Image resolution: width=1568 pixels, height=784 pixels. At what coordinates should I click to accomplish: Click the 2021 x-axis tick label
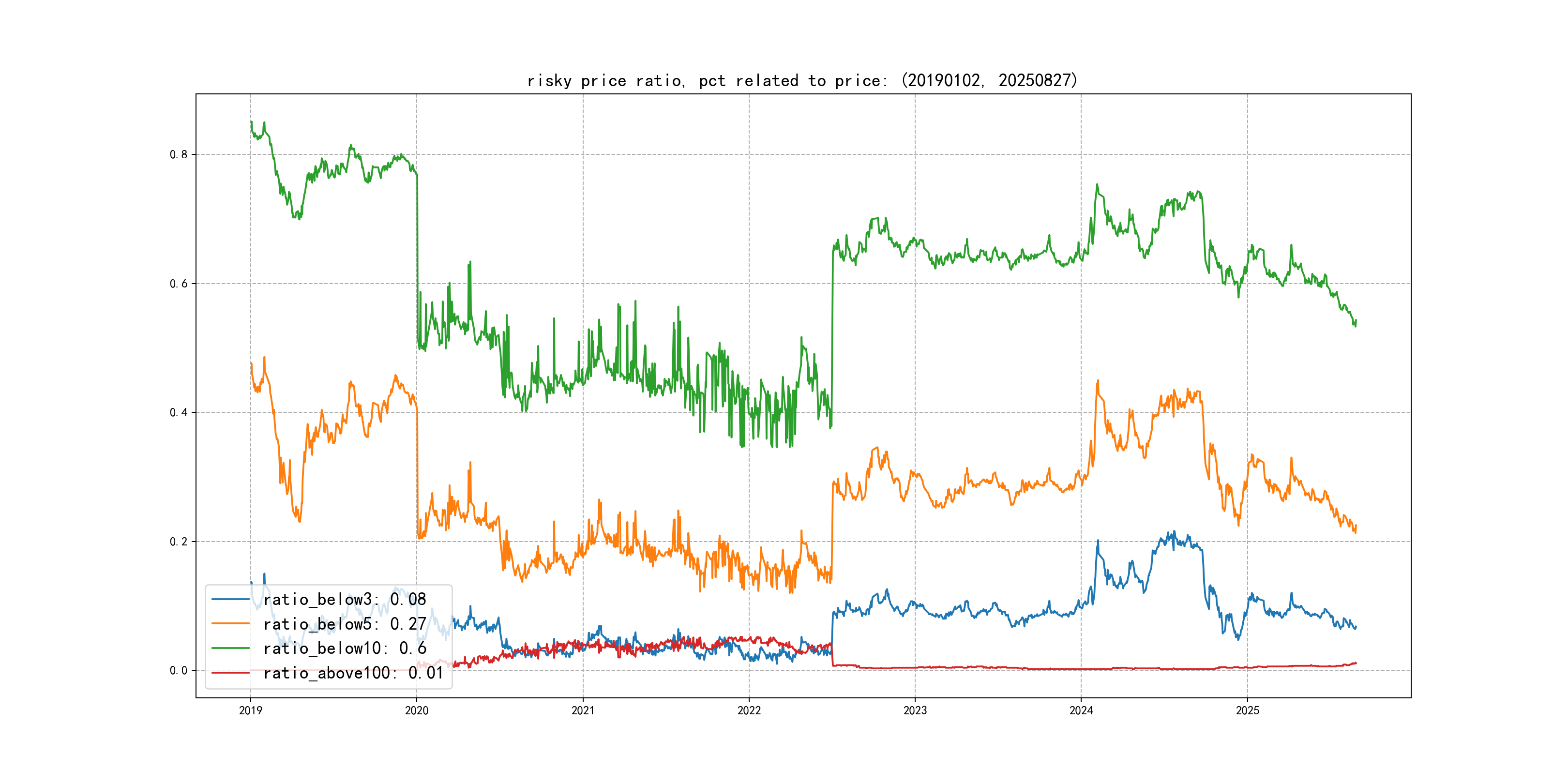583,710
